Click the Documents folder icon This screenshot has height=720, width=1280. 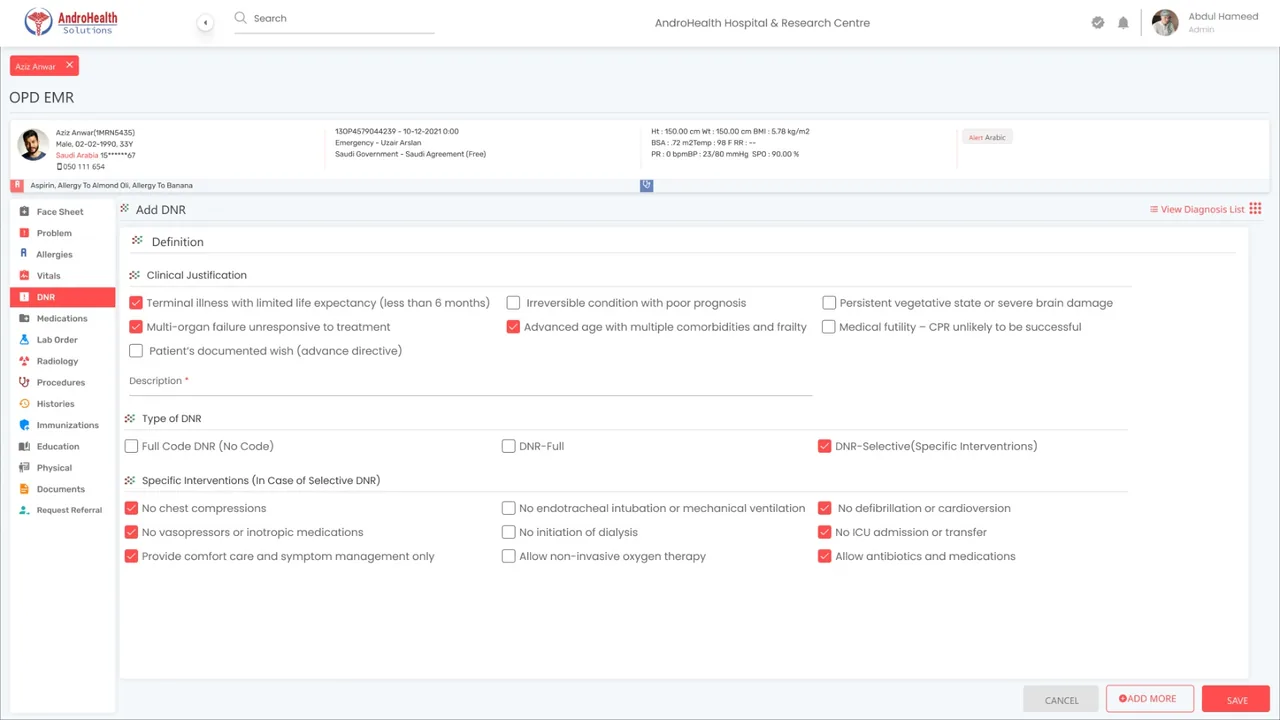pyautogui.click(x=24, y=489)
